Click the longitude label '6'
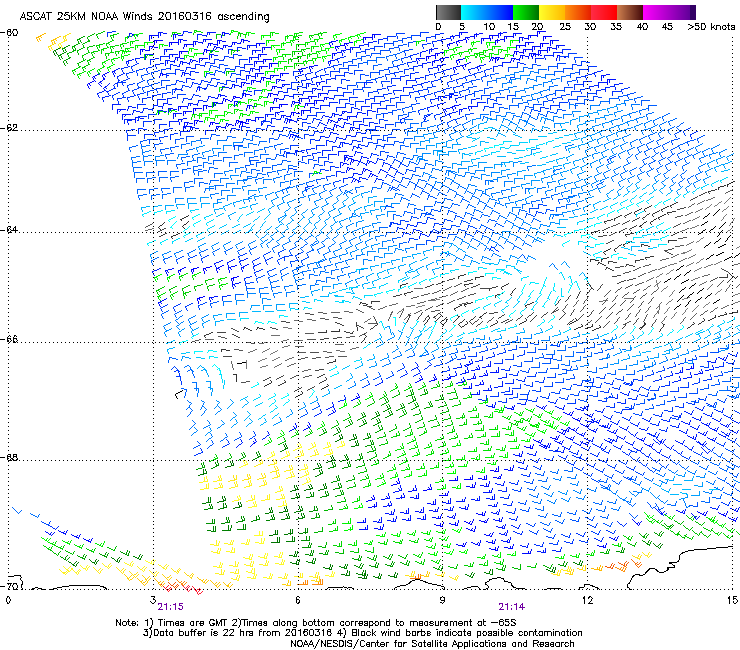The width and height of the screenshot is (740, 650). pyautogui.click(x=298, y=600)
